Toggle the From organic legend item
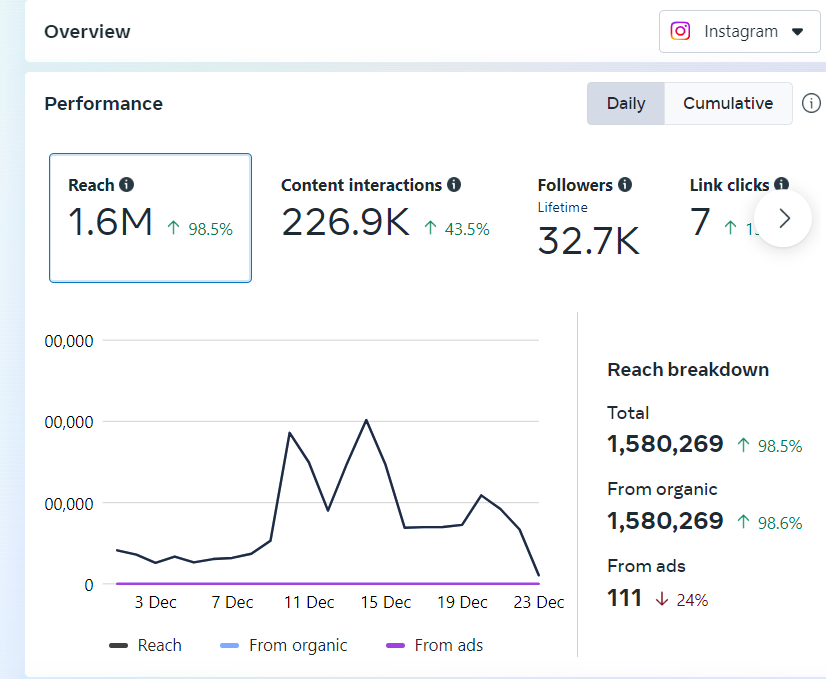The width and height of the screenshot is (826, 679). pos(284,645)
